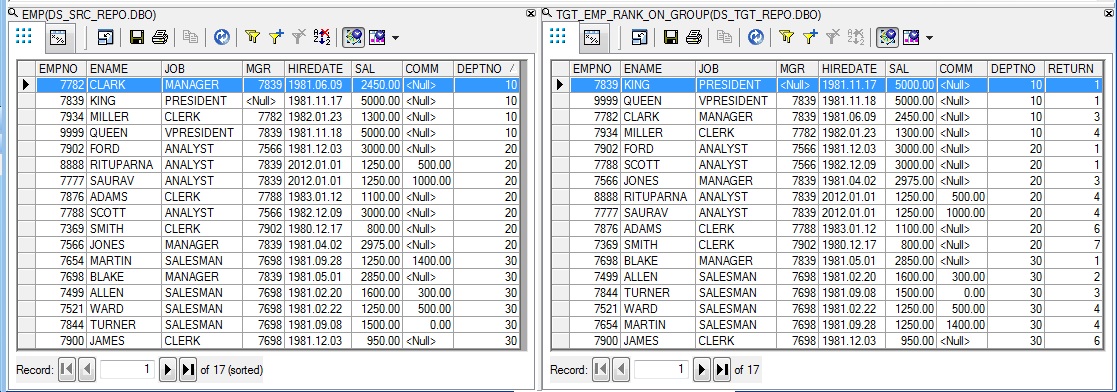This screenshot has width=1117, height=392.
Task: Go to previous record in TGT panel
Action: pyautogui.click(x=620, y=370)
